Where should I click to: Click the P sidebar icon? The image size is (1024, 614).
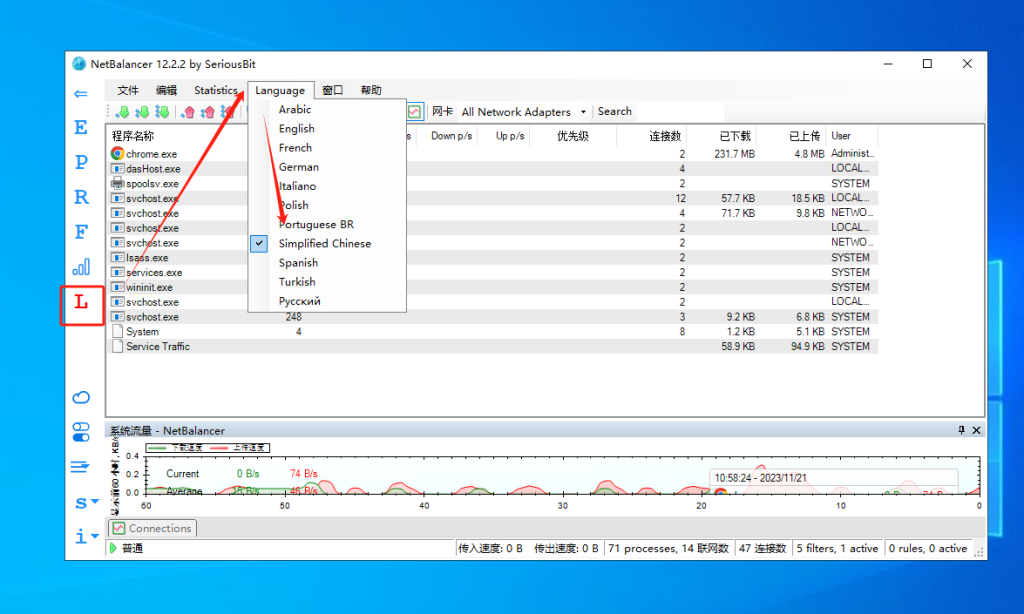[81, 161]
